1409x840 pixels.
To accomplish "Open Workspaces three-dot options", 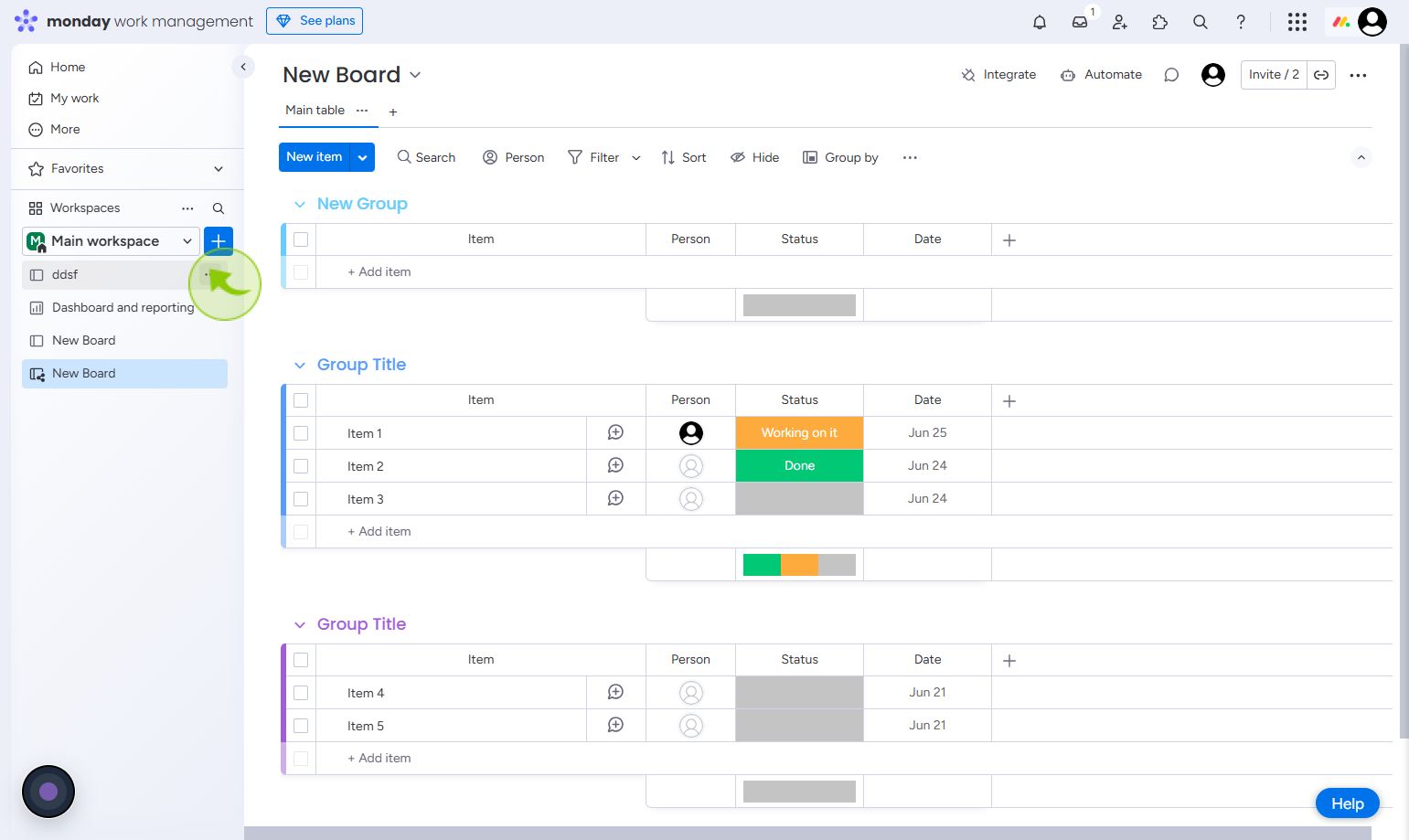I will [x=187, y=208].
